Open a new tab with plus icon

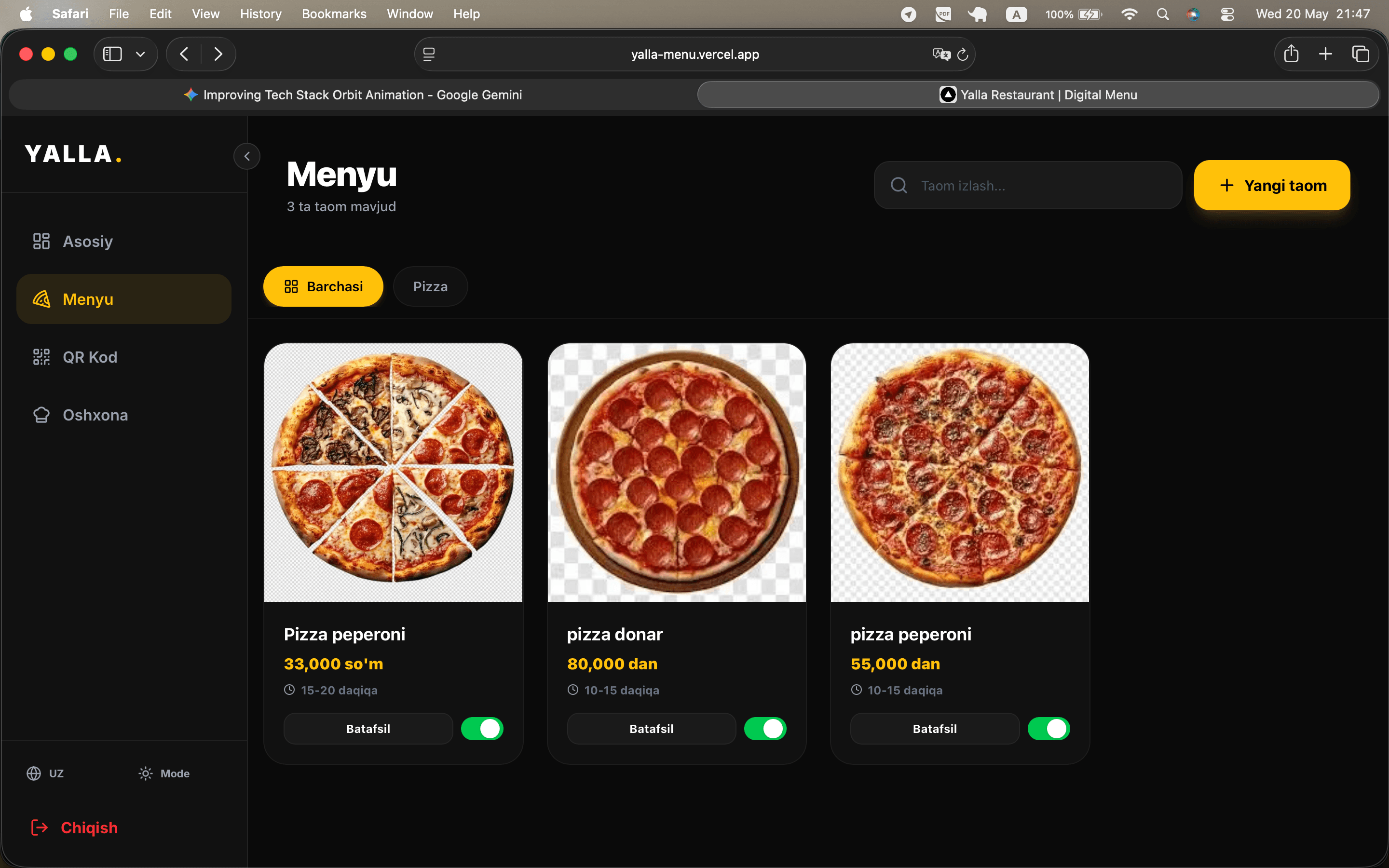[1325, 54]
